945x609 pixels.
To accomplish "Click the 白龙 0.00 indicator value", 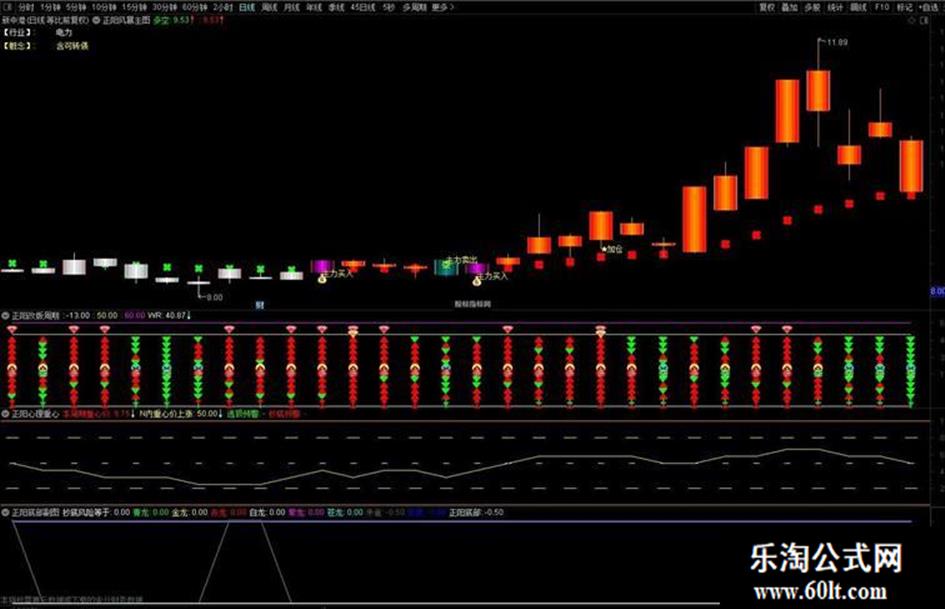I will coord(267,512).
